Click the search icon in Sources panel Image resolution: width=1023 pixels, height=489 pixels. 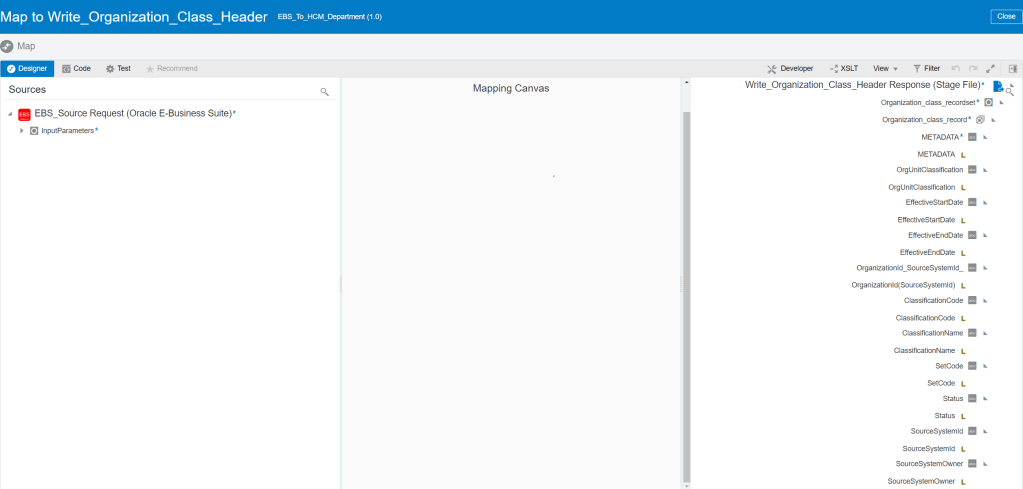point(324,91)
